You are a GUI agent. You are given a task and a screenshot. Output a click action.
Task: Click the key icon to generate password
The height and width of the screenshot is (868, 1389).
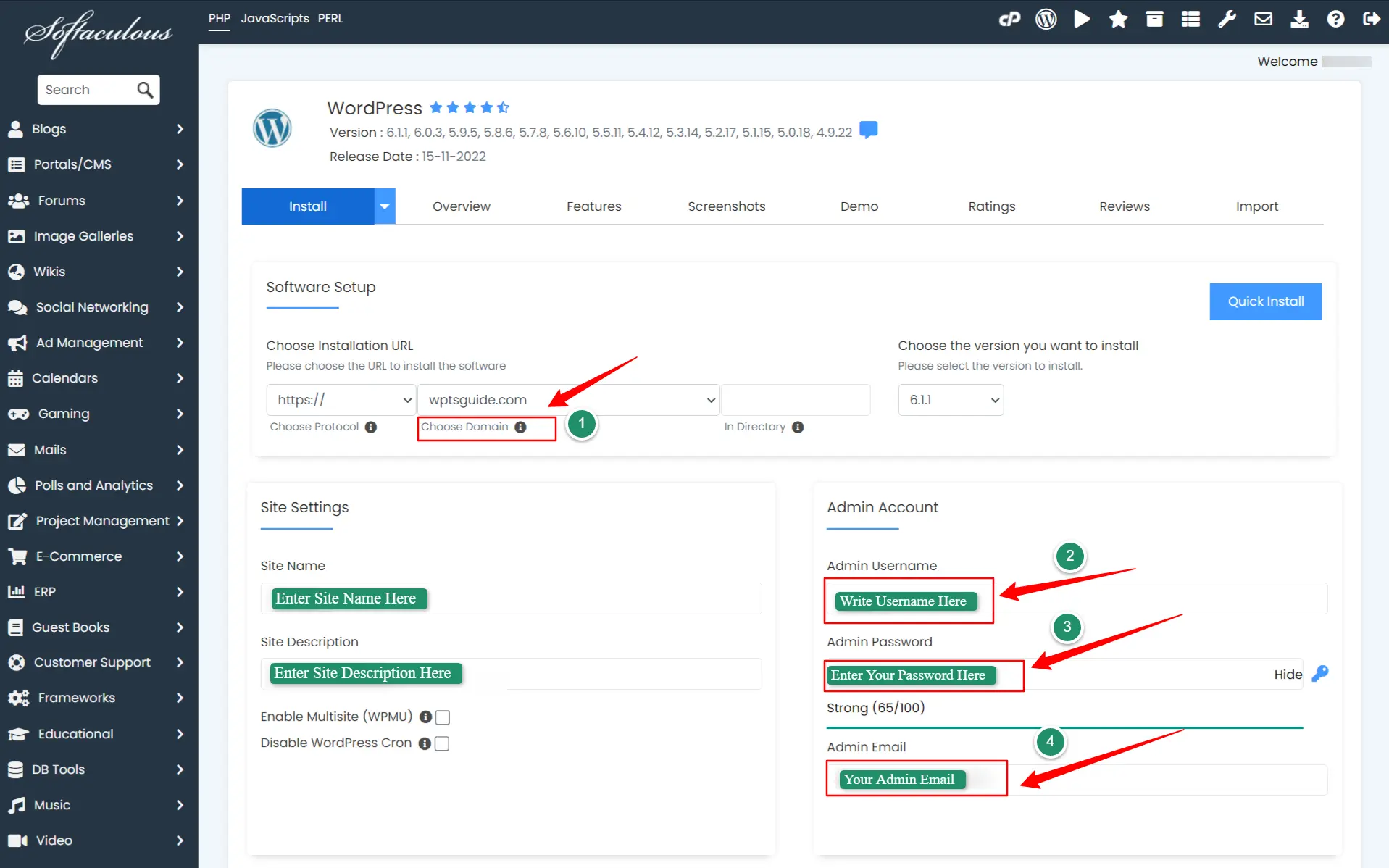1320,674
